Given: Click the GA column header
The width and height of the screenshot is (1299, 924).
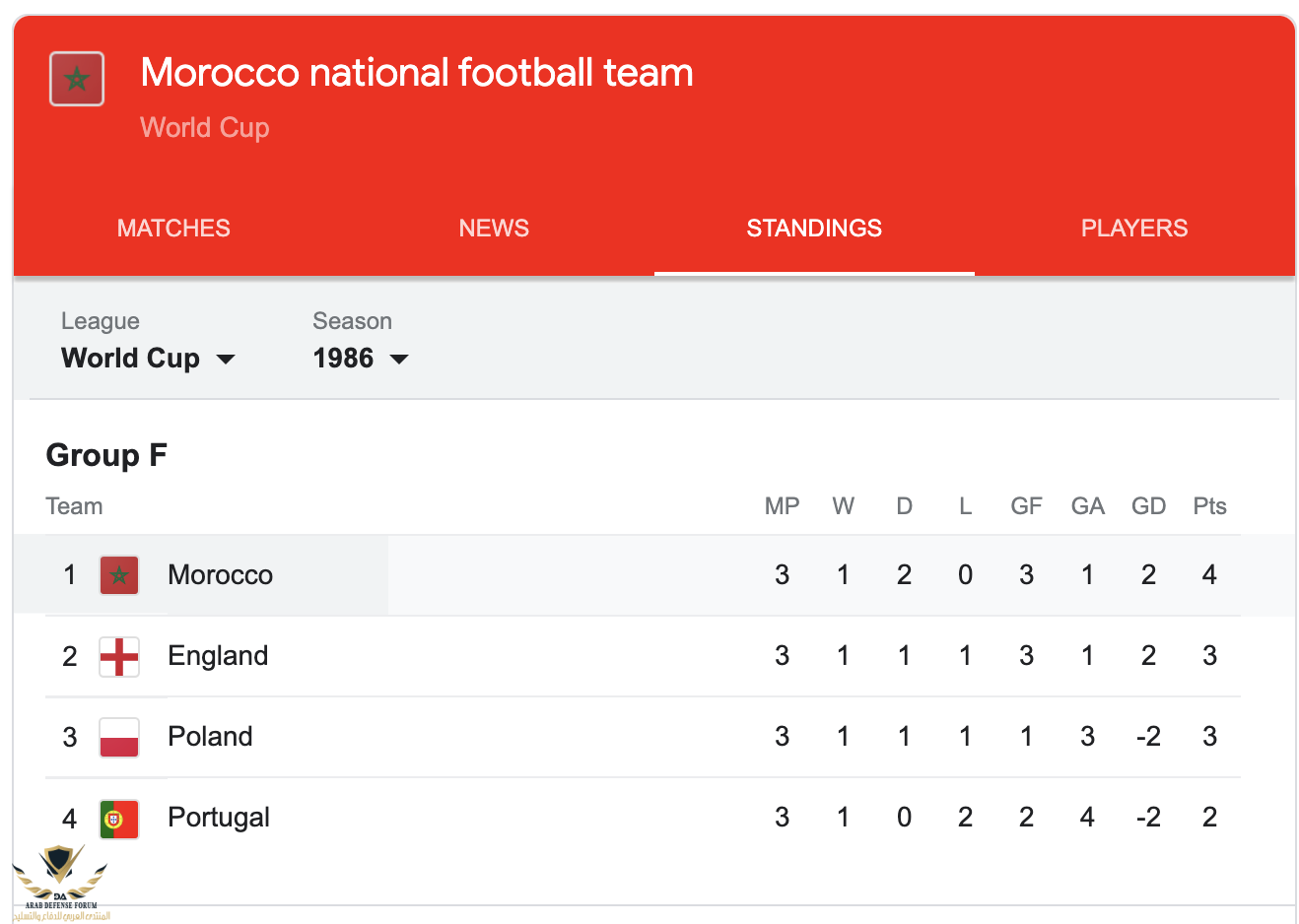Looking at the screenshot, I should point(1087,506).
